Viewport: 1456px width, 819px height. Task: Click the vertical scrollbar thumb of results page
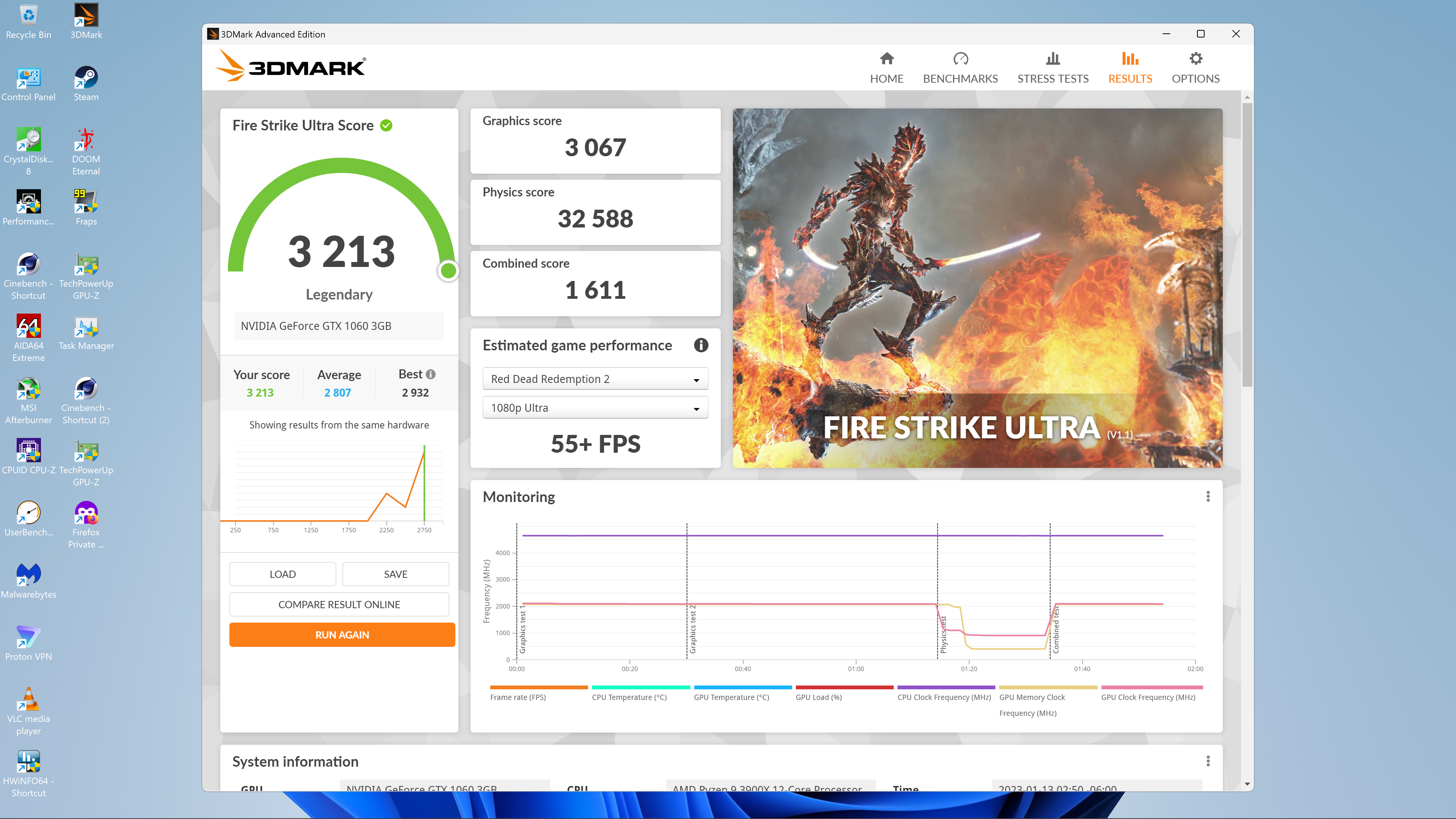tap(1247, 245)
